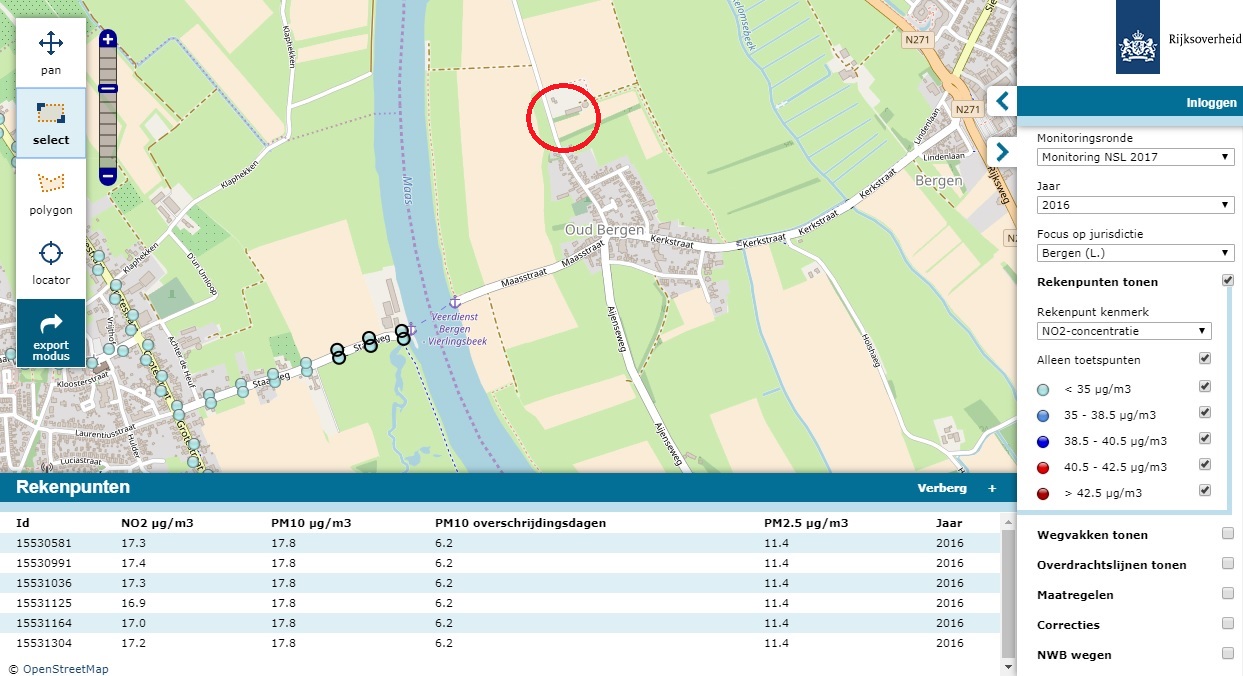
Task: Select table row Id 15531164
Action: [500, 623]
